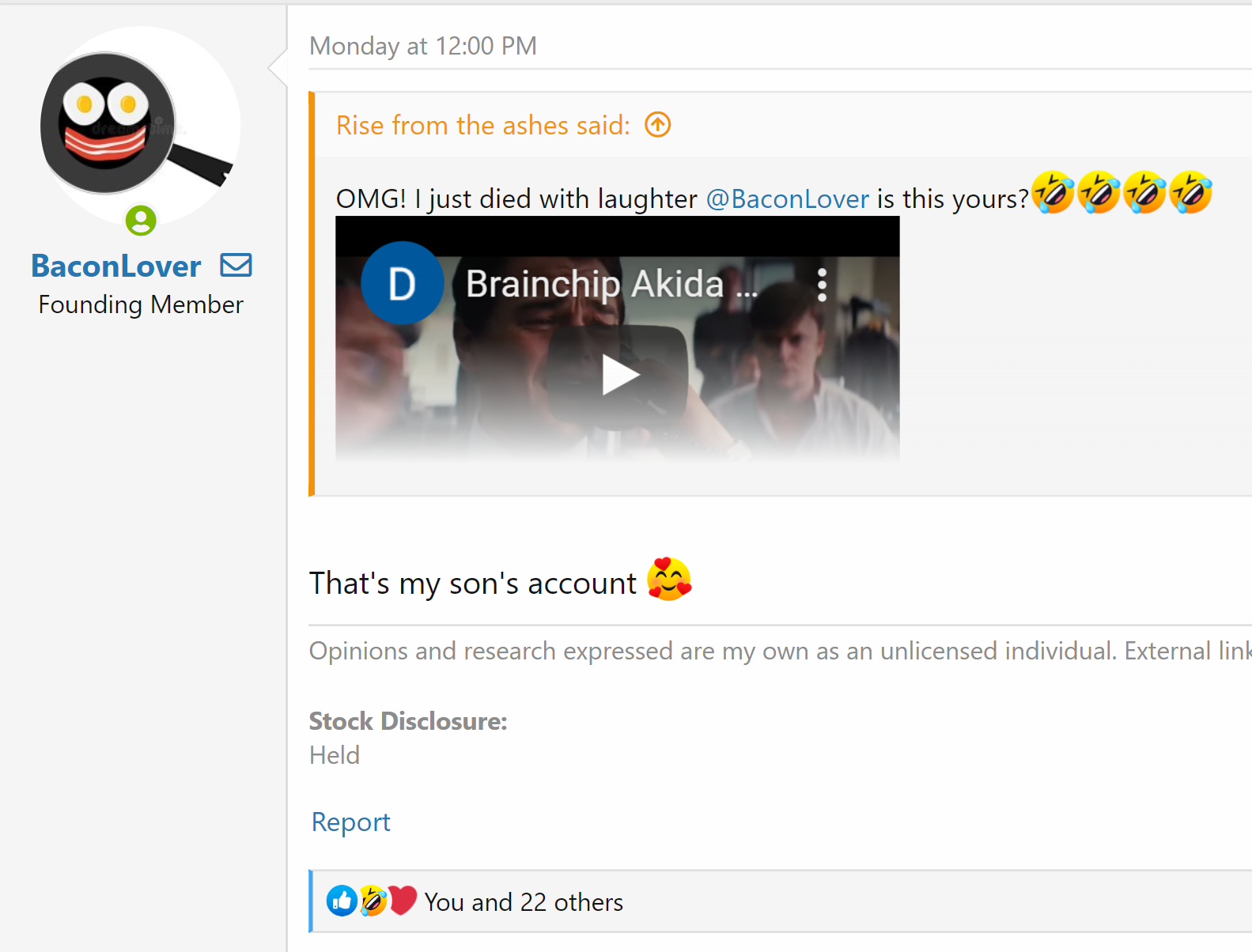Viewport: 1252px width, 952px height.
Task: Click the green online status indicator
Action: coord(141,221)
